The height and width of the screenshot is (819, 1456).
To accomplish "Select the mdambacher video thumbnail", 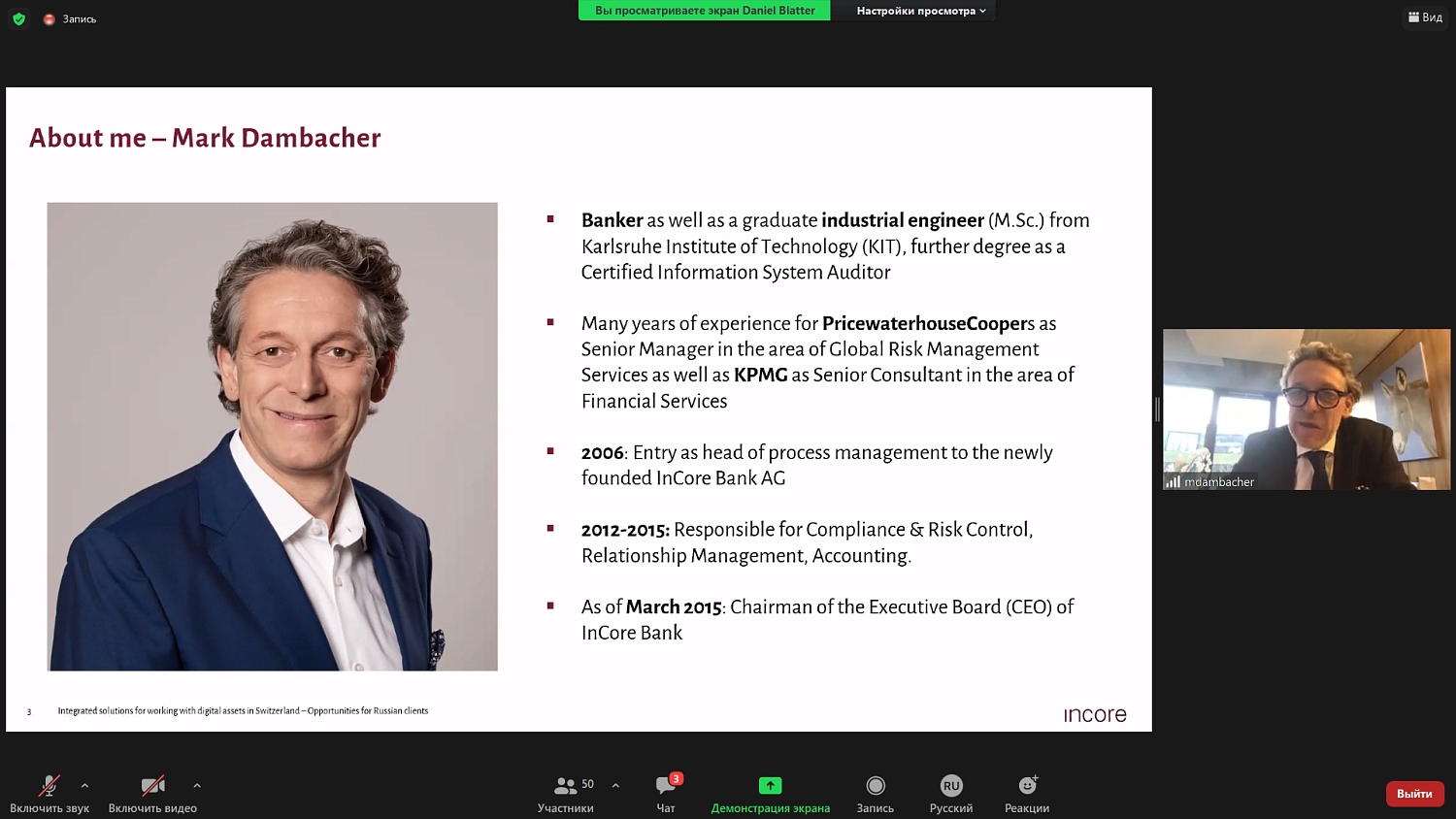I will [x=1307, y=409].
